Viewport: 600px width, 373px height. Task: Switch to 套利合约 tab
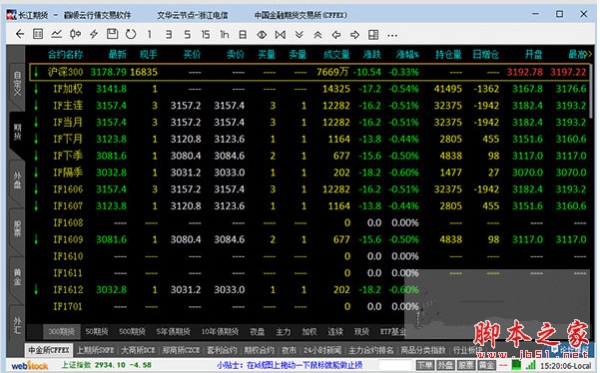(x=222, y=350)
